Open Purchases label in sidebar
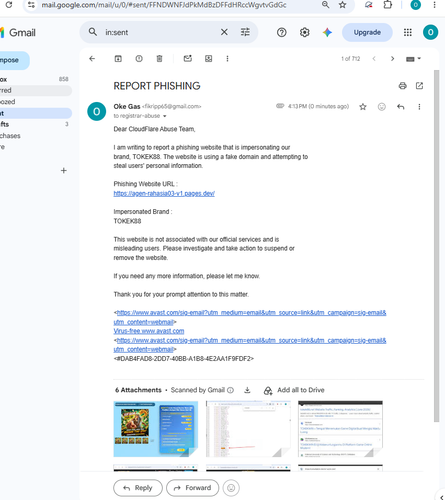 35,136
